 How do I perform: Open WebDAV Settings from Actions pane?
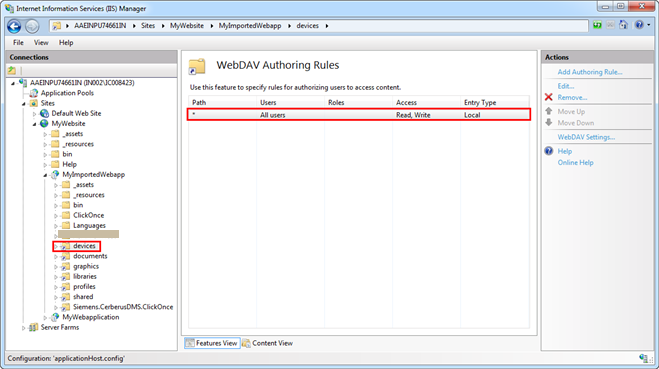[x=586, y=137]
